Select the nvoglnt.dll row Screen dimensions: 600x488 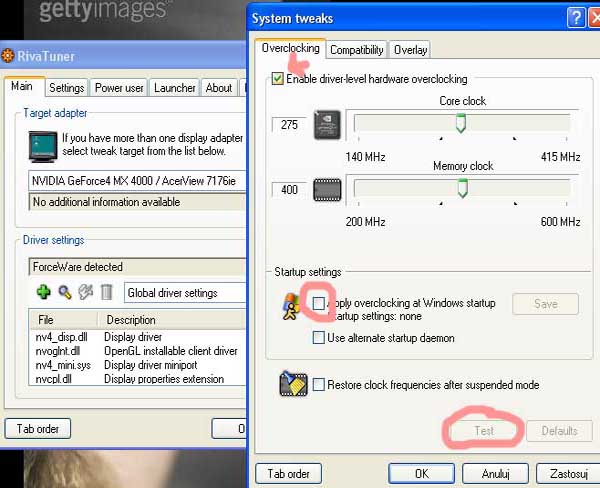coord(138,351)
